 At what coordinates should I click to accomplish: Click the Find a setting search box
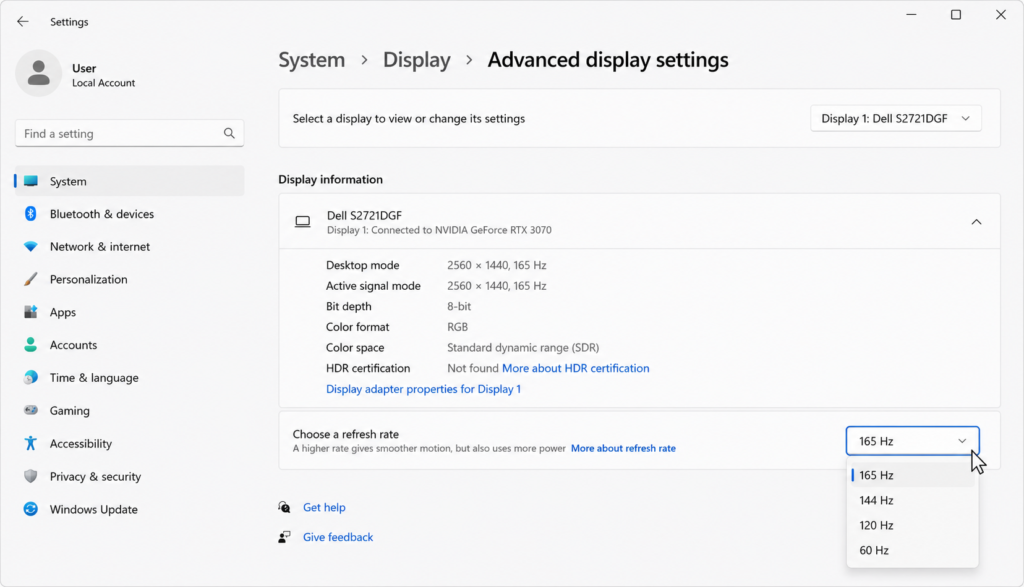129,133
